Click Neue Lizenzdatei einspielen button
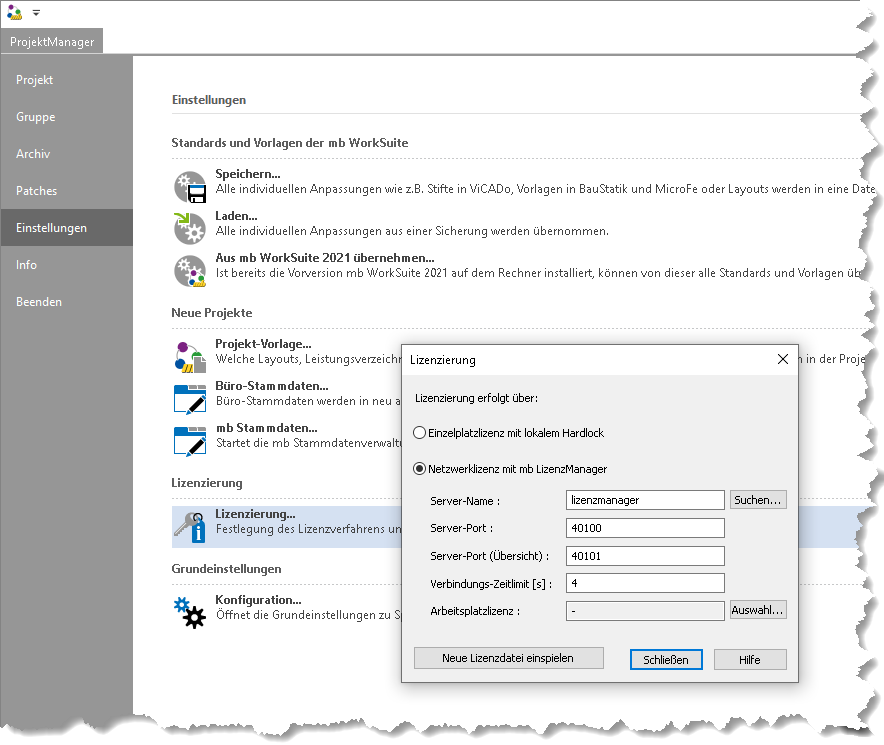884x745 pixels. [x=509, y=658]
